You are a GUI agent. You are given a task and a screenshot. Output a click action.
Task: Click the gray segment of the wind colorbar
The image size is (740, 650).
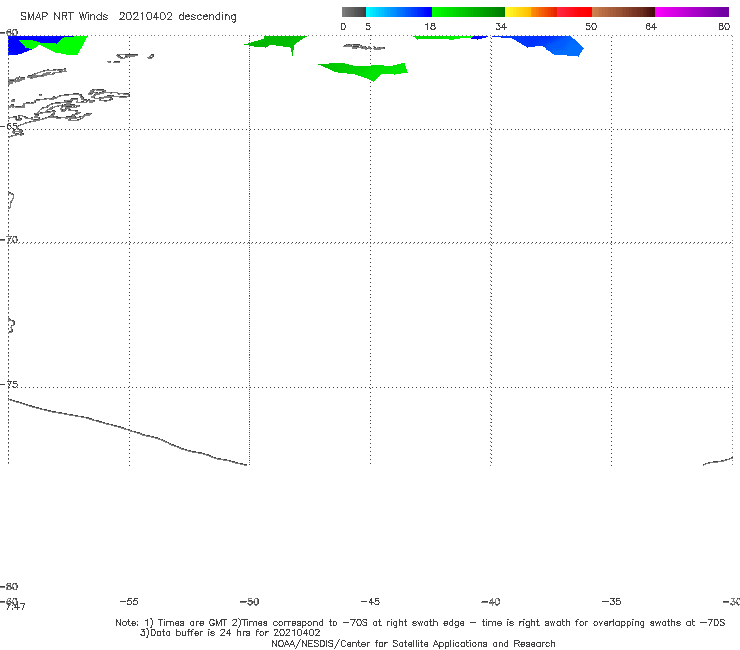pos(353,12)
